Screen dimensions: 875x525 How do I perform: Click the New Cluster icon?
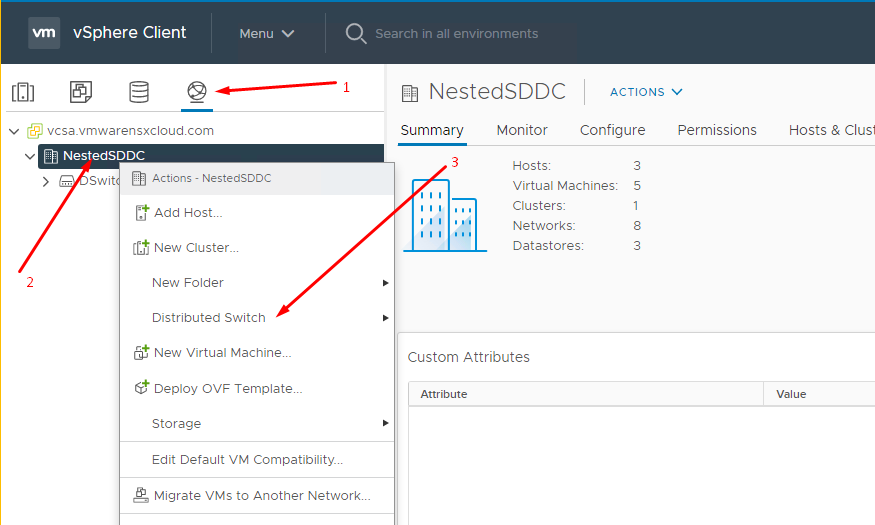pos(141,248)
